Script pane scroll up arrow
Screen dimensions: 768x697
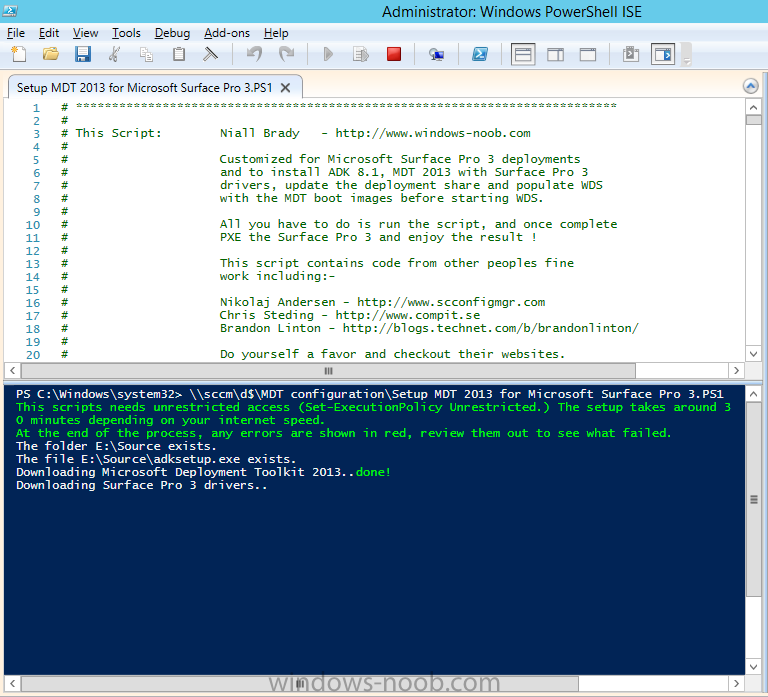tap(753, 107)
